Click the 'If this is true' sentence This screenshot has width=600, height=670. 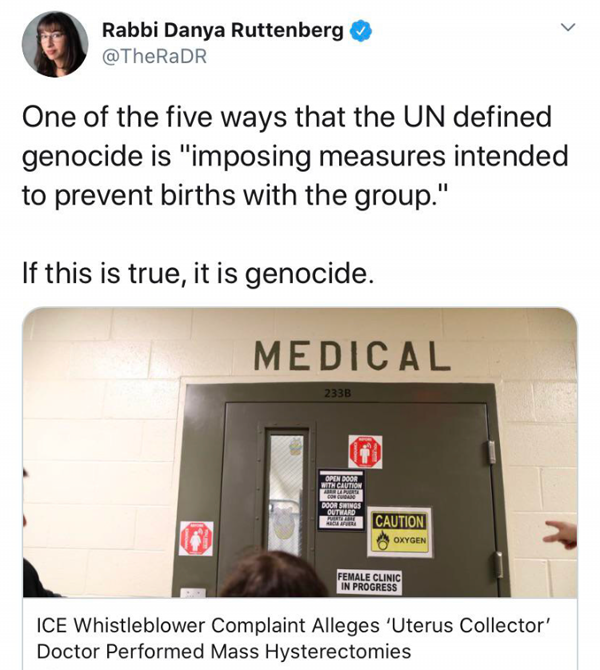(198, 273)
